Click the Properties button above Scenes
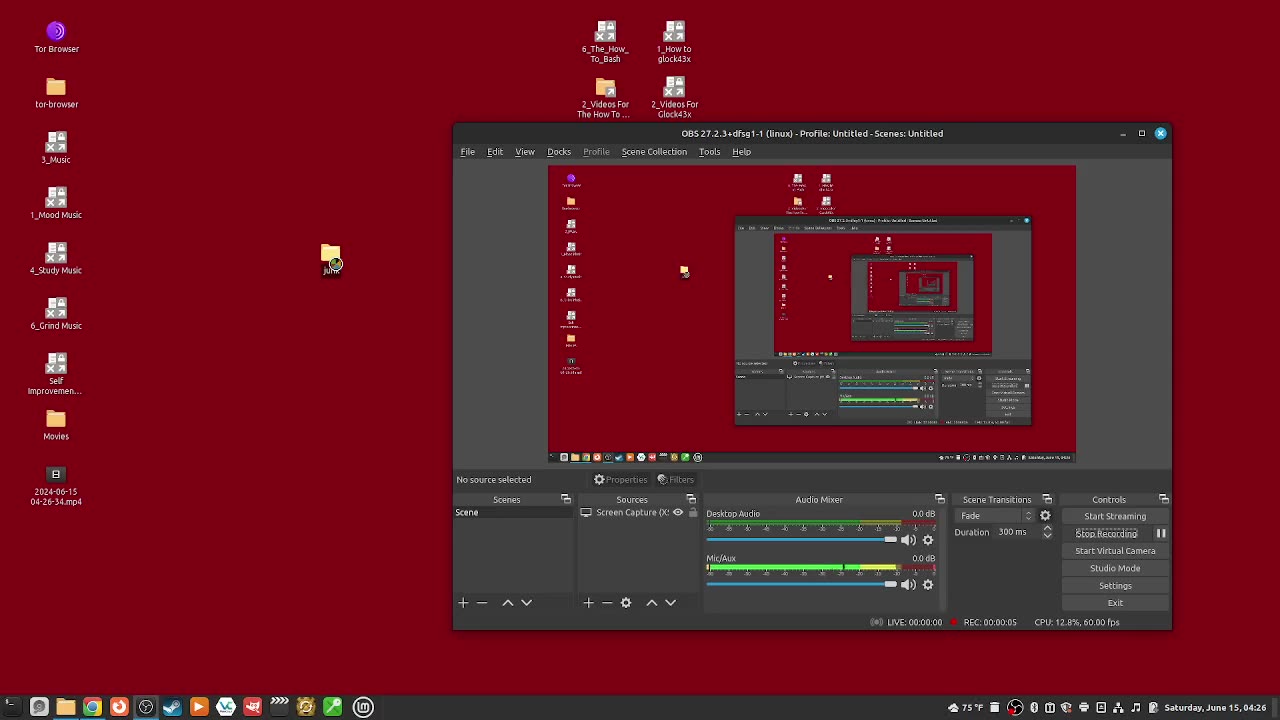The height and width of the screenshot is (720, 1280). 620,480
